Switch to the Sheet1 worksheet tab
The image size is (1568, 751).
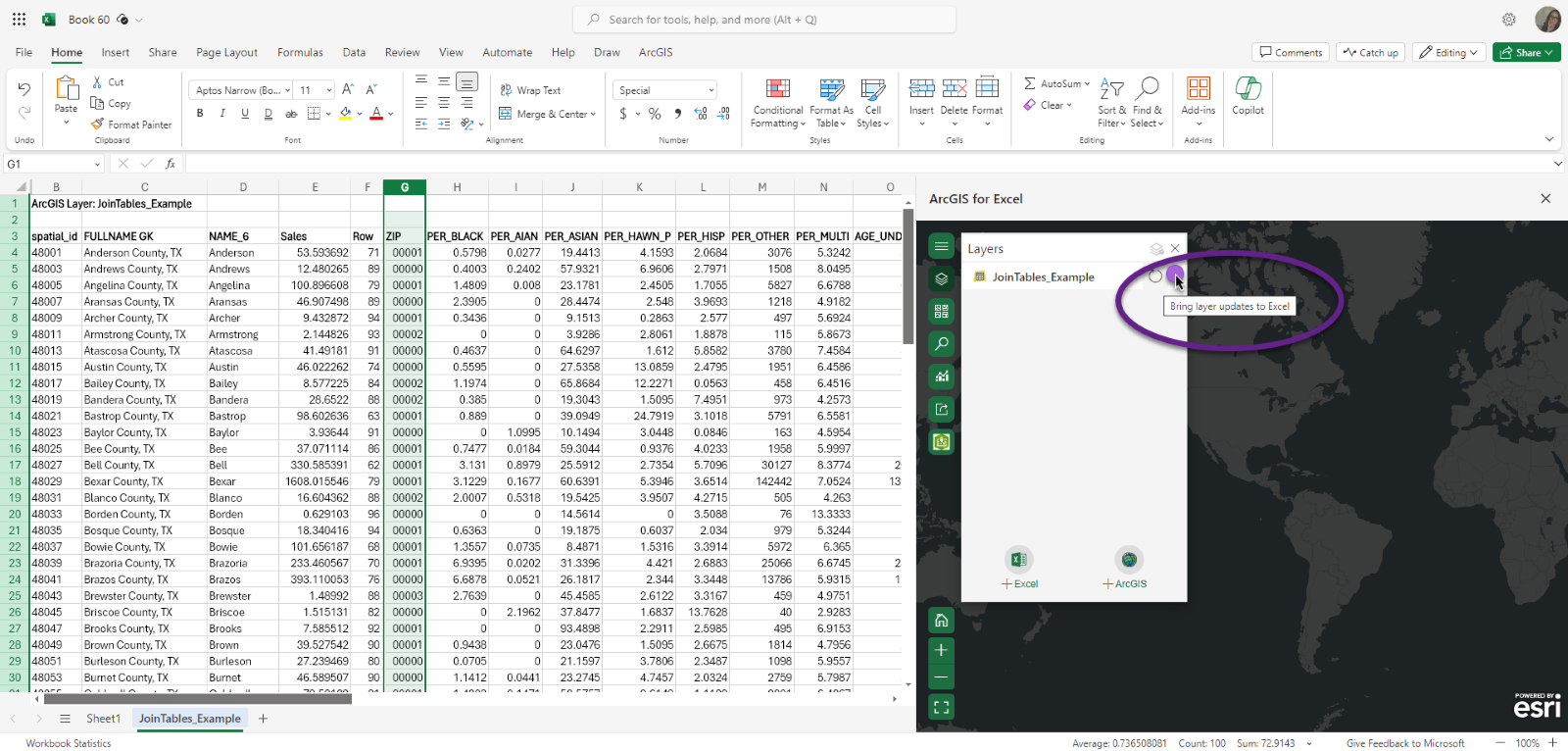103,719
